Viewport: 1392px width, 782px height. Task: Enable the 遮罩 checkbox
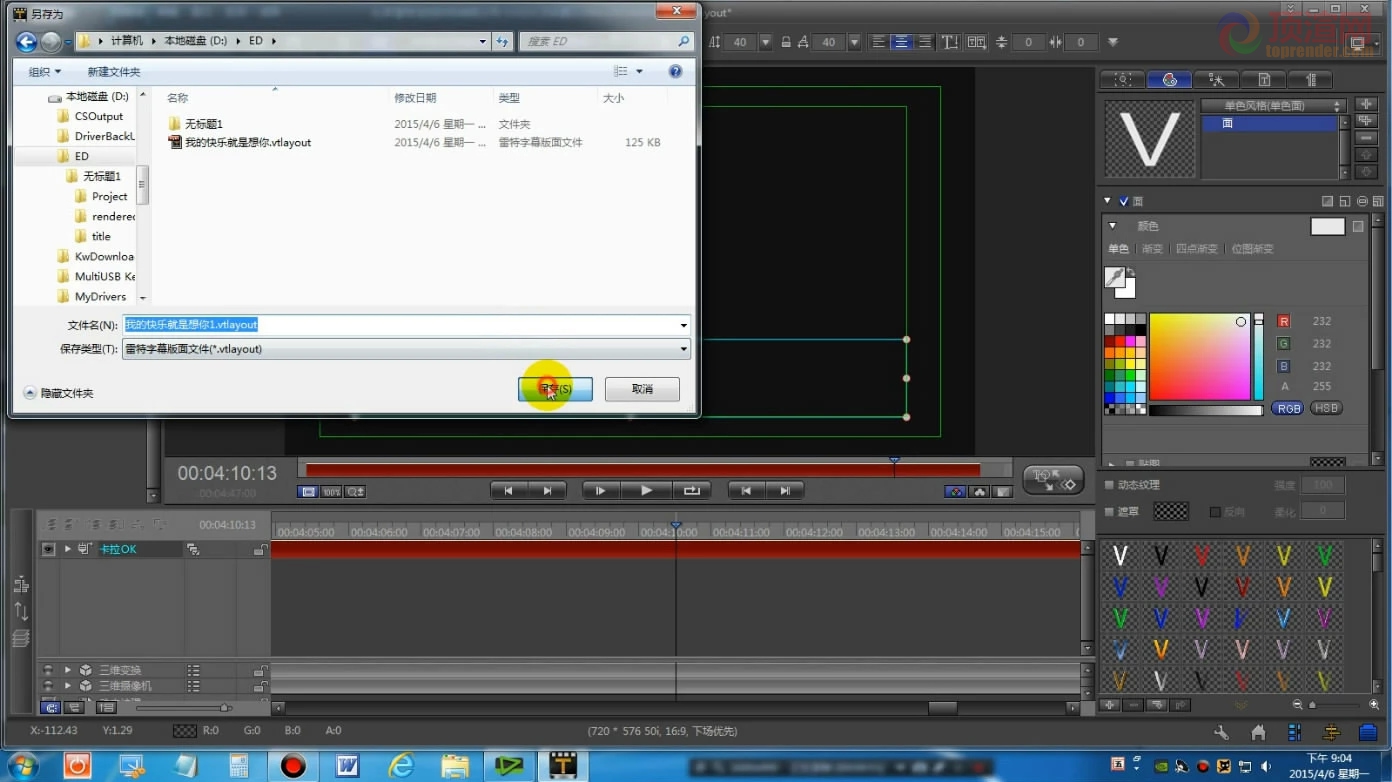1109,511
